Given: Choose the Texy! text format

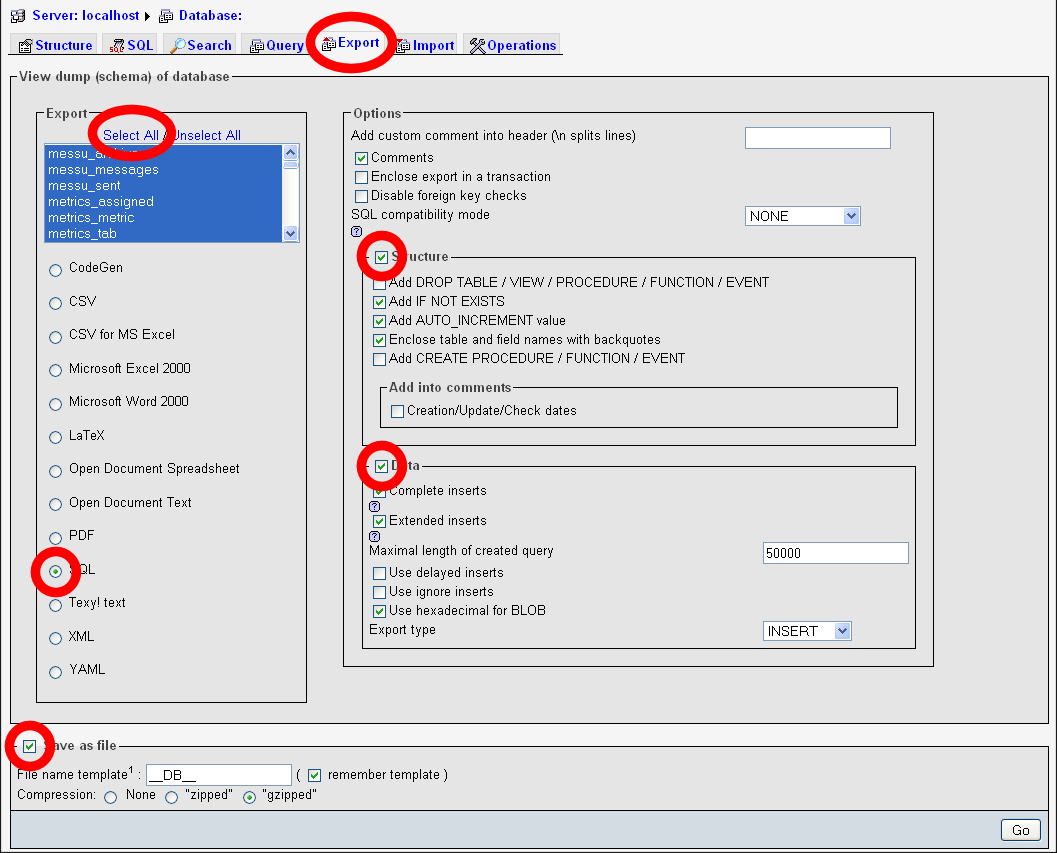Looking at the screenshot, I should pyautogui.click(x=55, y=606).
